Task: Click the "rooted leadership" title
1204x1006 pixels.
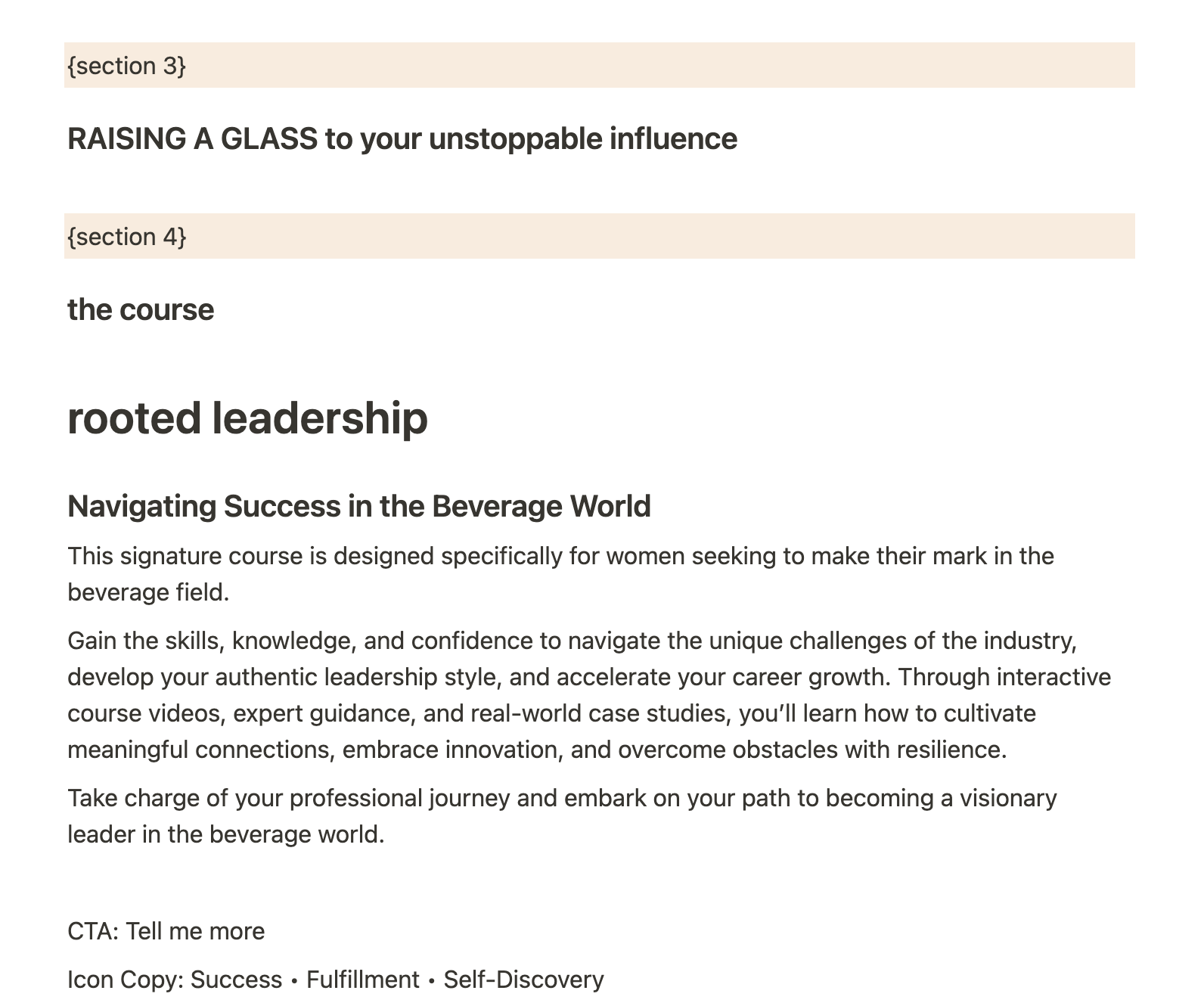Action: tap(247, 418)
